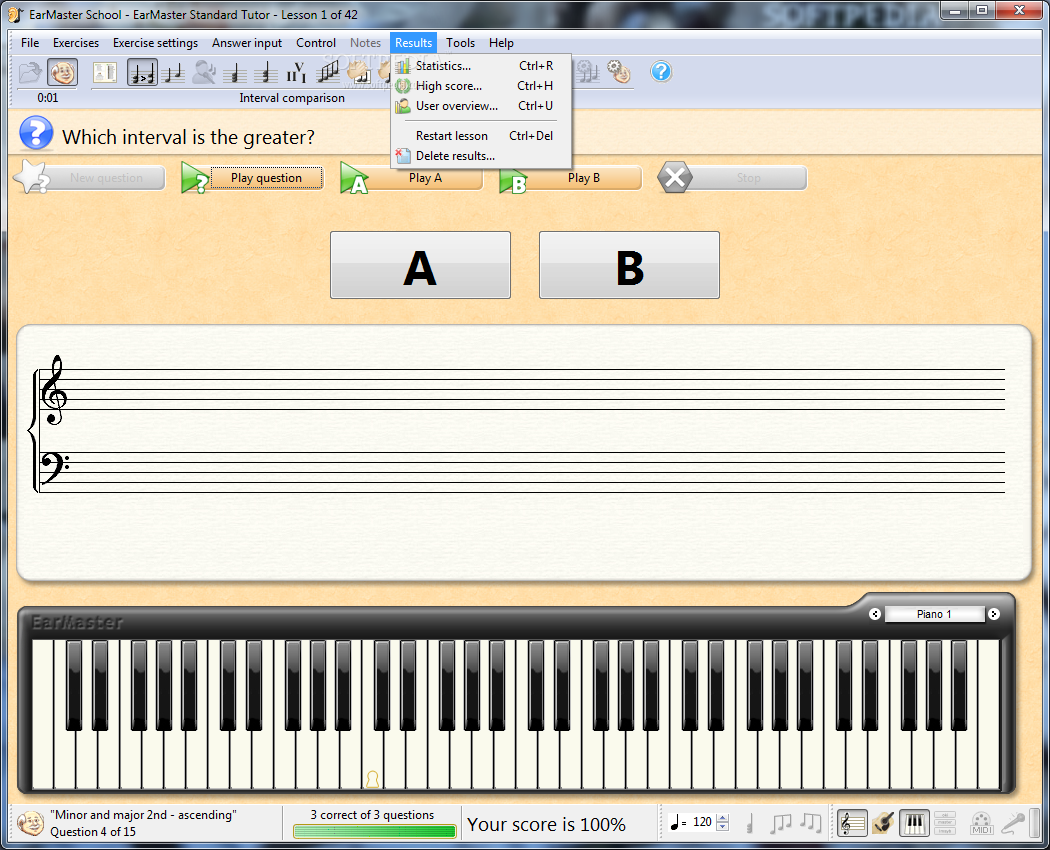Open the File menu

point(30,43)
